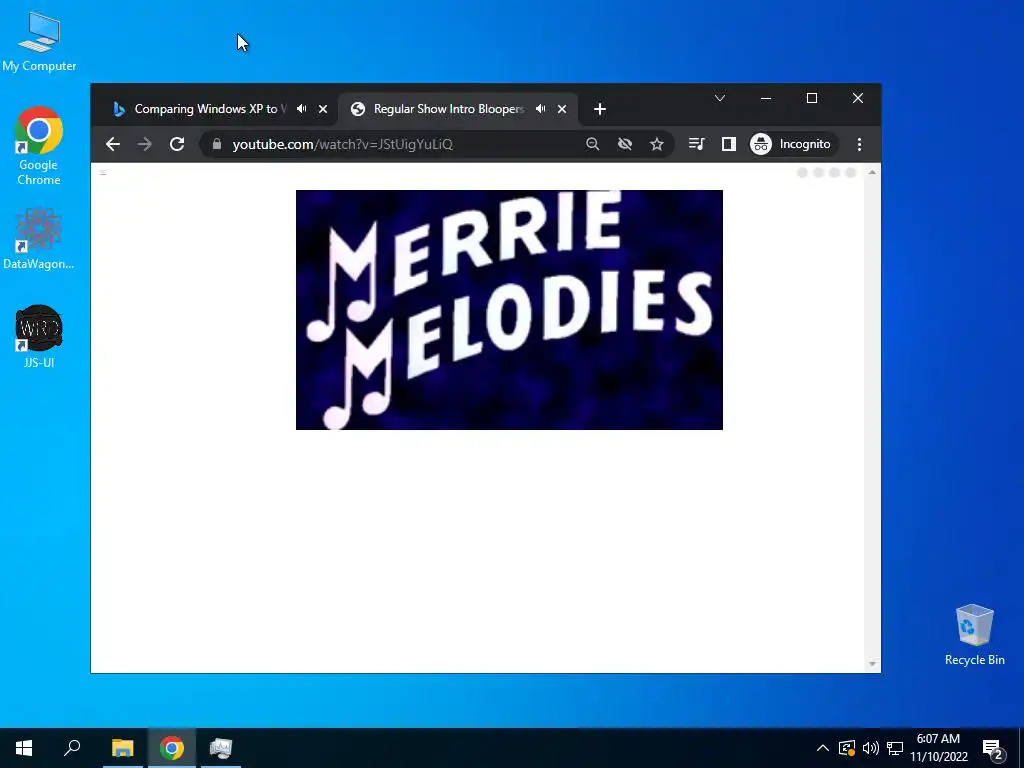
Task: Expand the Chrome tab search chevron
Action: point(720,98)
